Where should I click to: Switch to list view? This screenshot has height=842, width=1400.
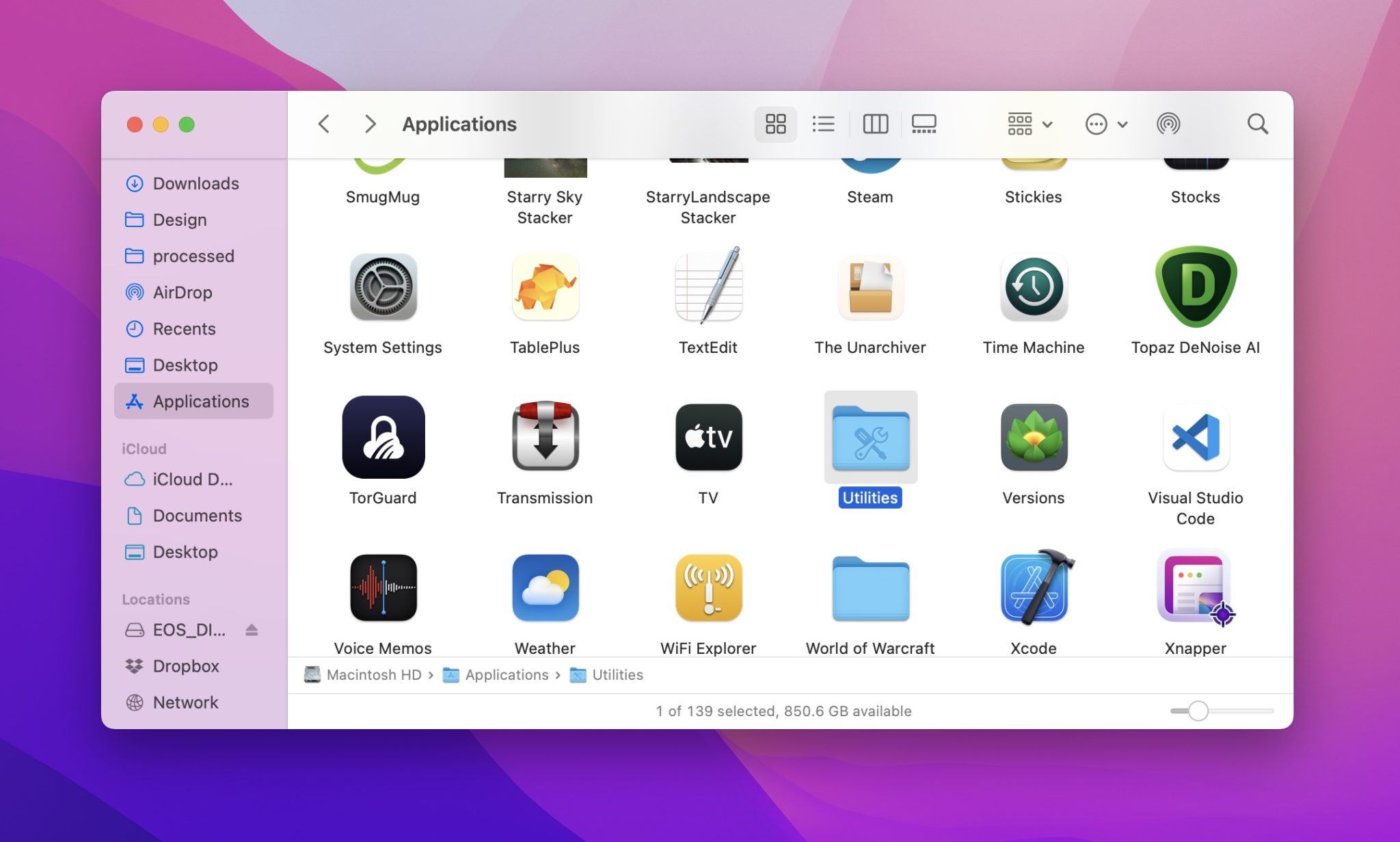coord(823,124)
